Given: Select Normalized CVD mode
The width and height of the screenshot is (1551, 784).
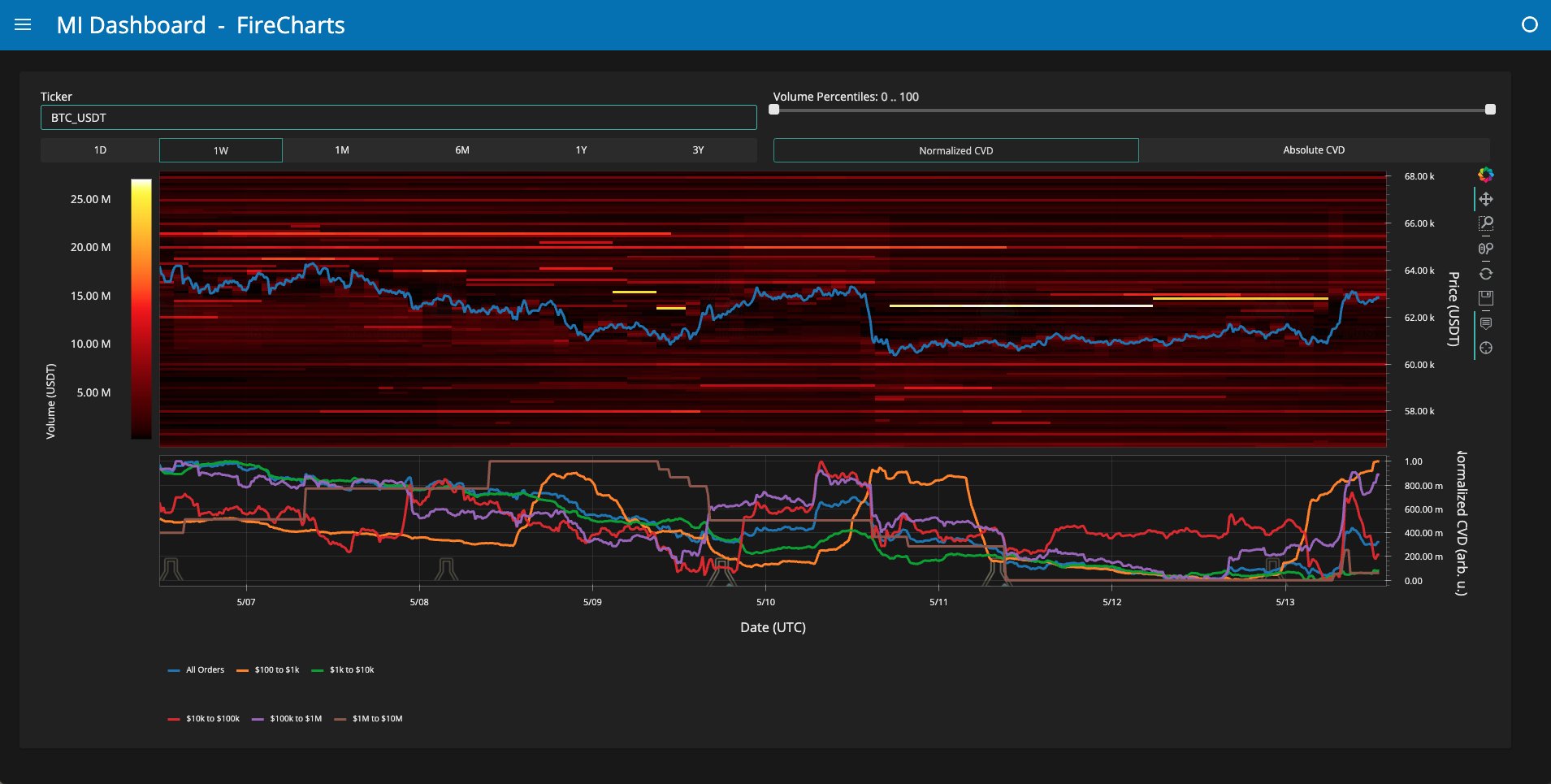Looking at the screenshot, I should coord(955,150).
